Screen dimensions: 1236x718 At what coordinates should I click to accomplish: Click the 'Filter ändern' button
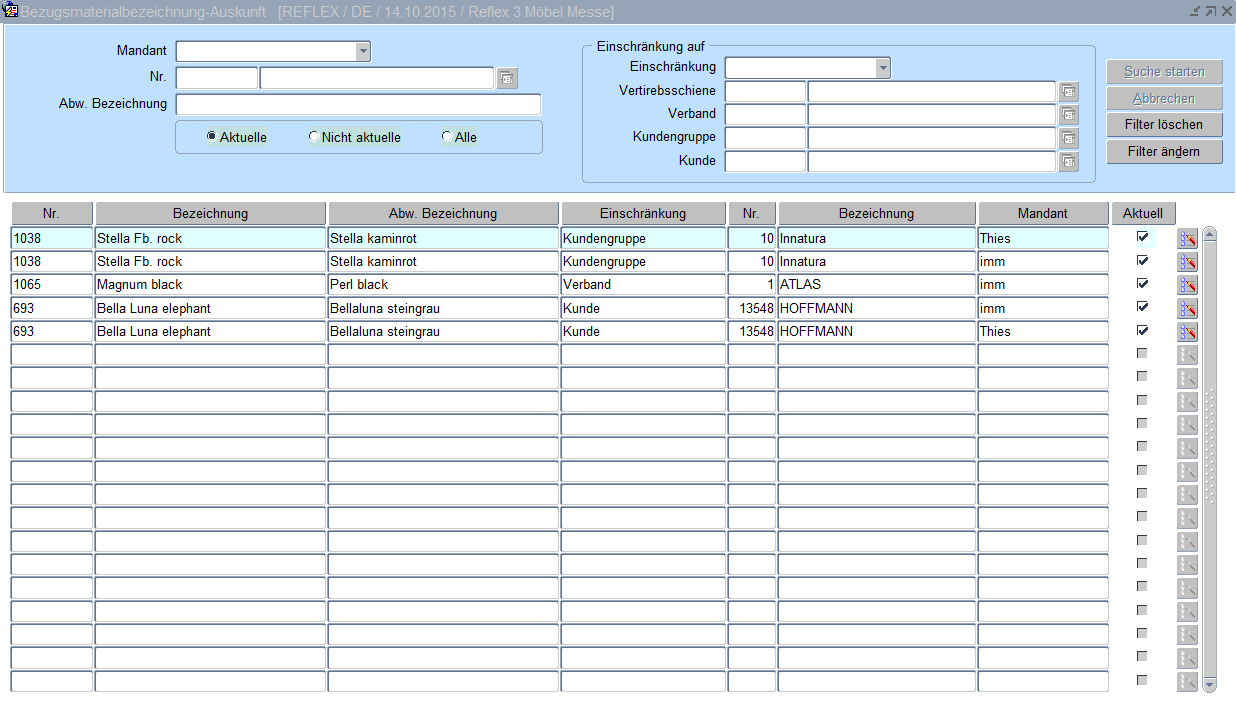tap(1165, 152)
